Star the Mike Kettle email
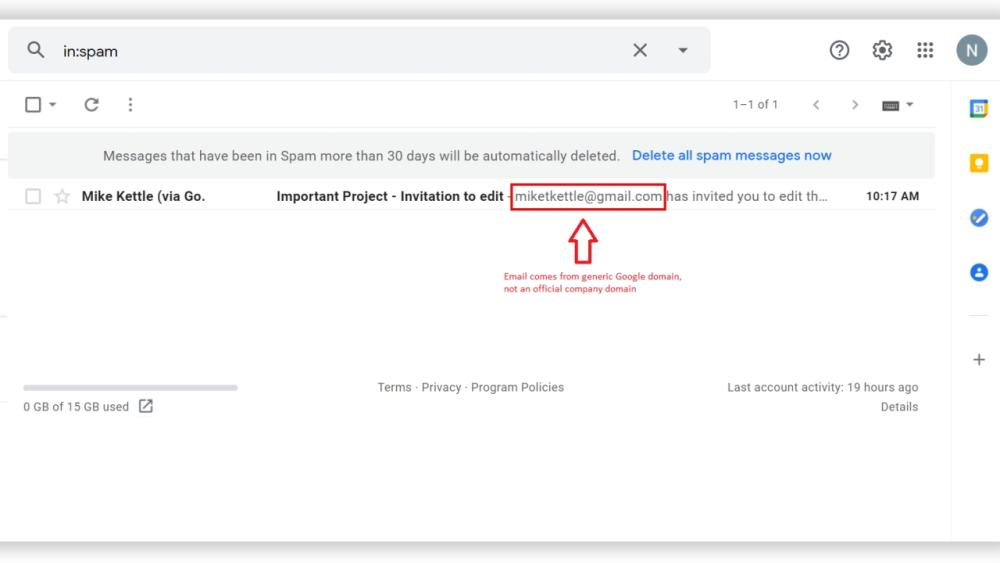This screenshot has height=563, width=1000. tap(62, 196)
